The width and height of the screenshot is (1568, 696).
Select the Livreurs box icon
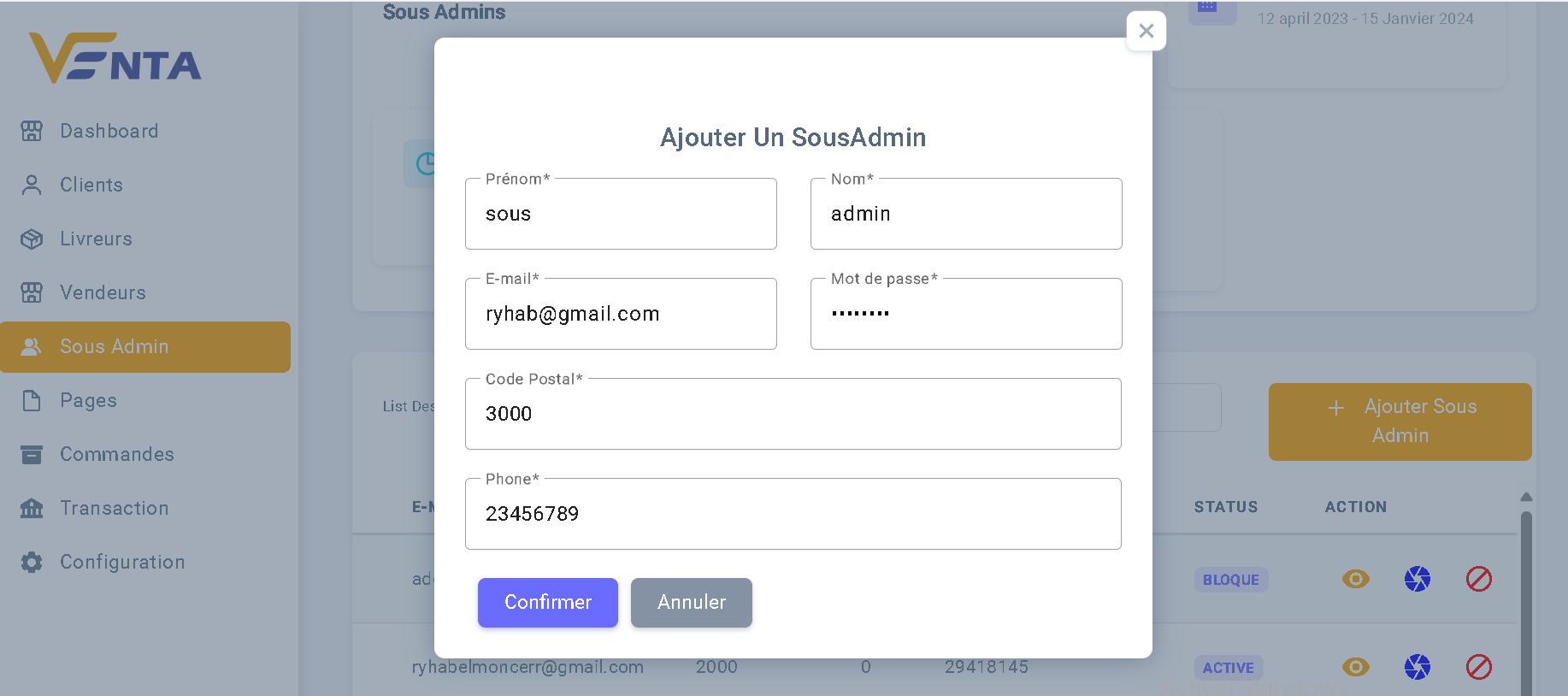tap(32, 239)
